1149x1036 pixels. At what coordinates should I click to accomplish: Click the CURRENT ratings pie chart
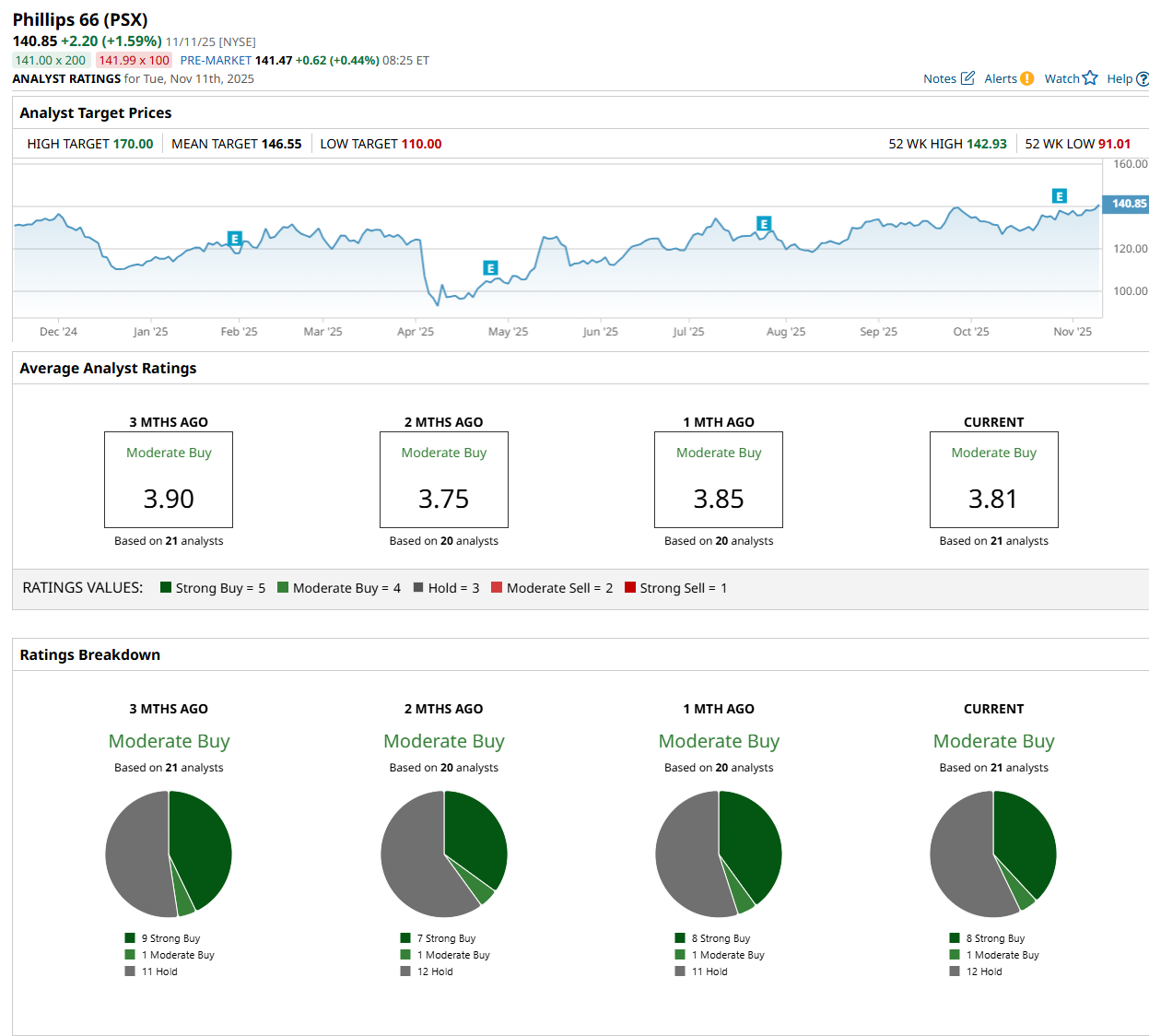pos(993,854)
